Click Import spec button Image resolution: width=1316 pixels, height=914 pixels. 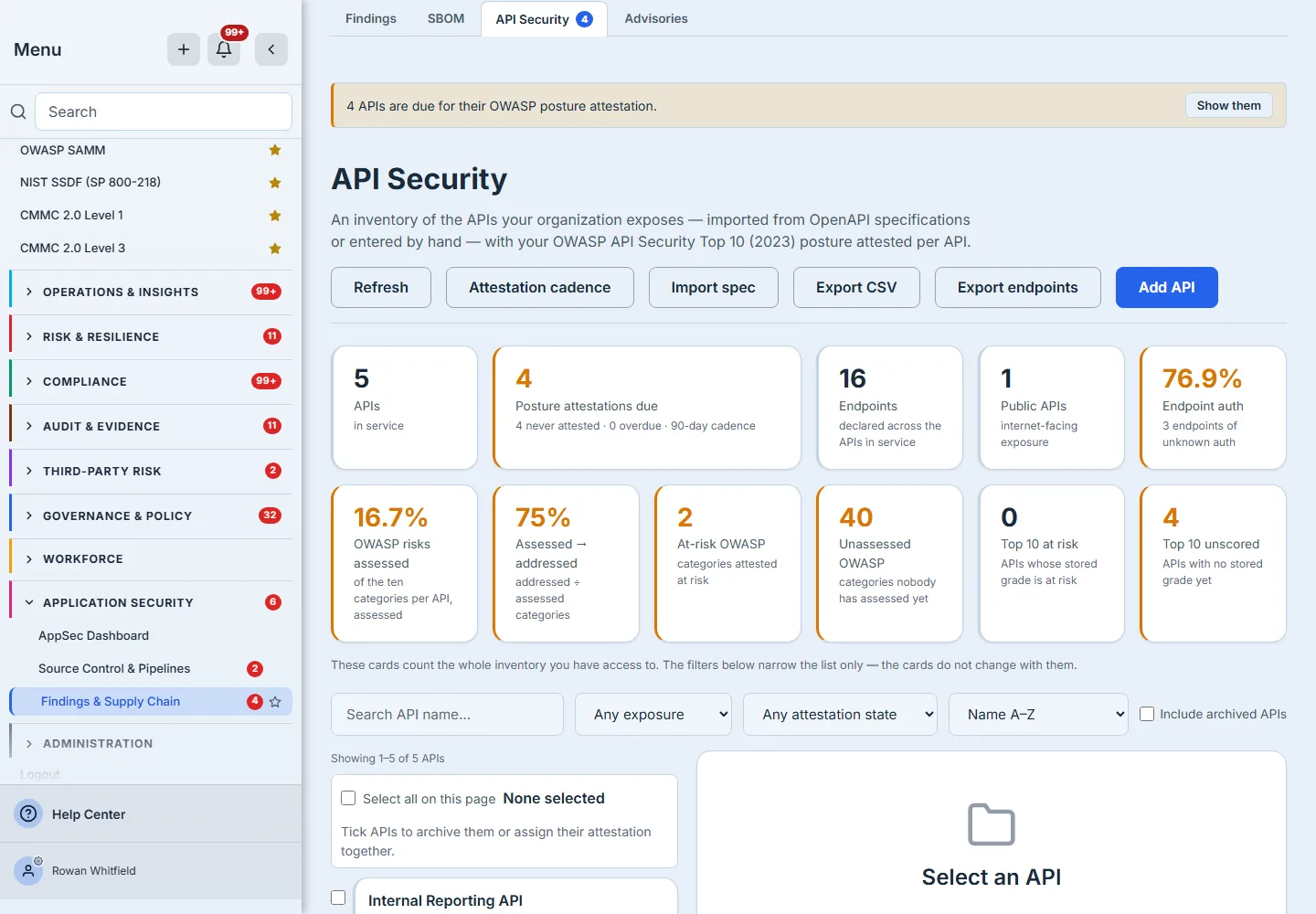pos(714,287)
